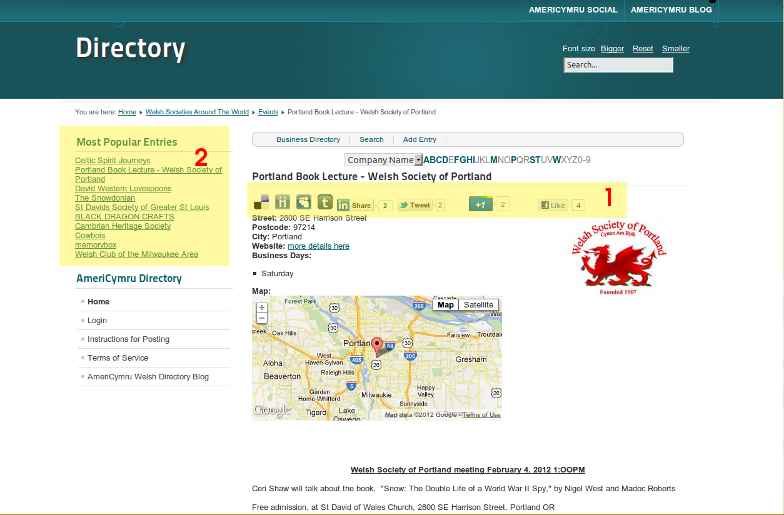This screenshot has height=515, width=784.
Task: Filter the directory by letter W
Action: (x=556, y=160)
